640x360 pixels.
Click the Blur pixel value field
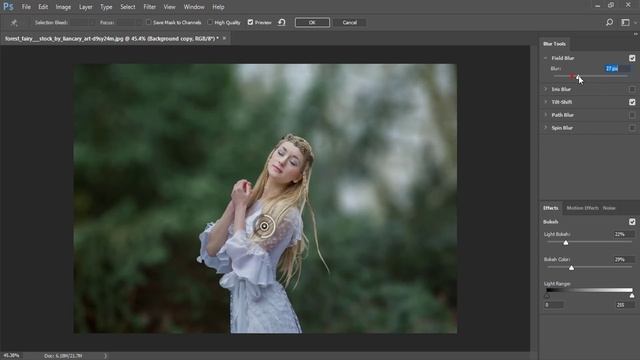[617, 69]
